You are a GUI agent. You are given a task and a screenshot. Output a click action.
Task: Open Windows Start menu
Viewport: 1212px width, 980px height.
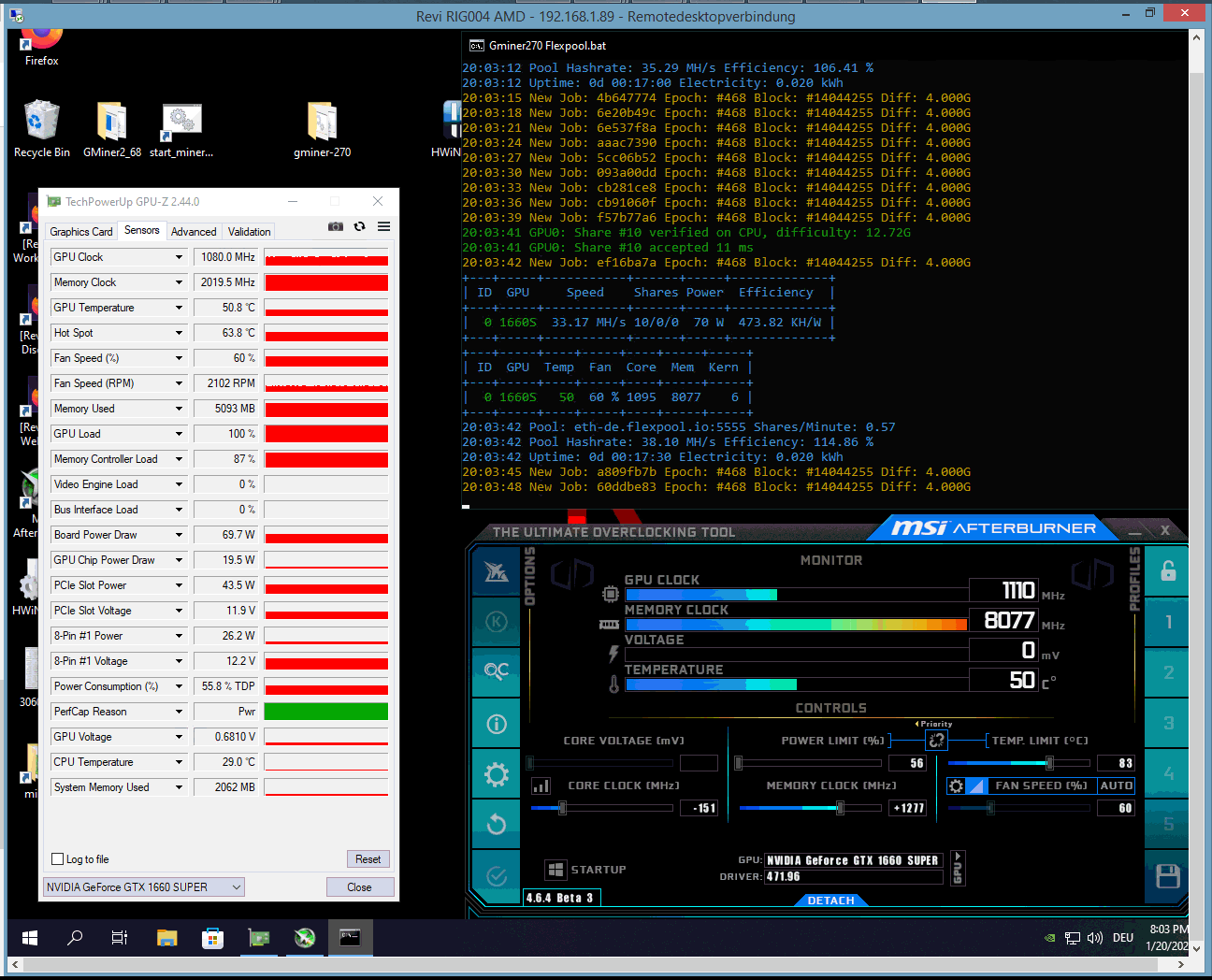tap(30, 937)
